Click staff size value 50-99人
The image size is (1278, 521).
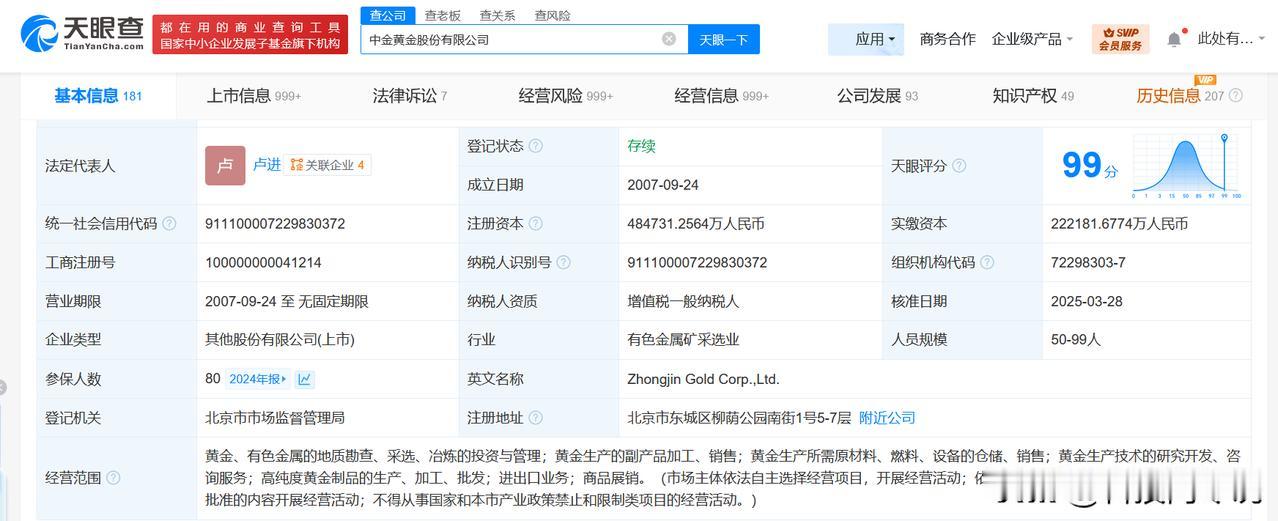coord(1076,340)
